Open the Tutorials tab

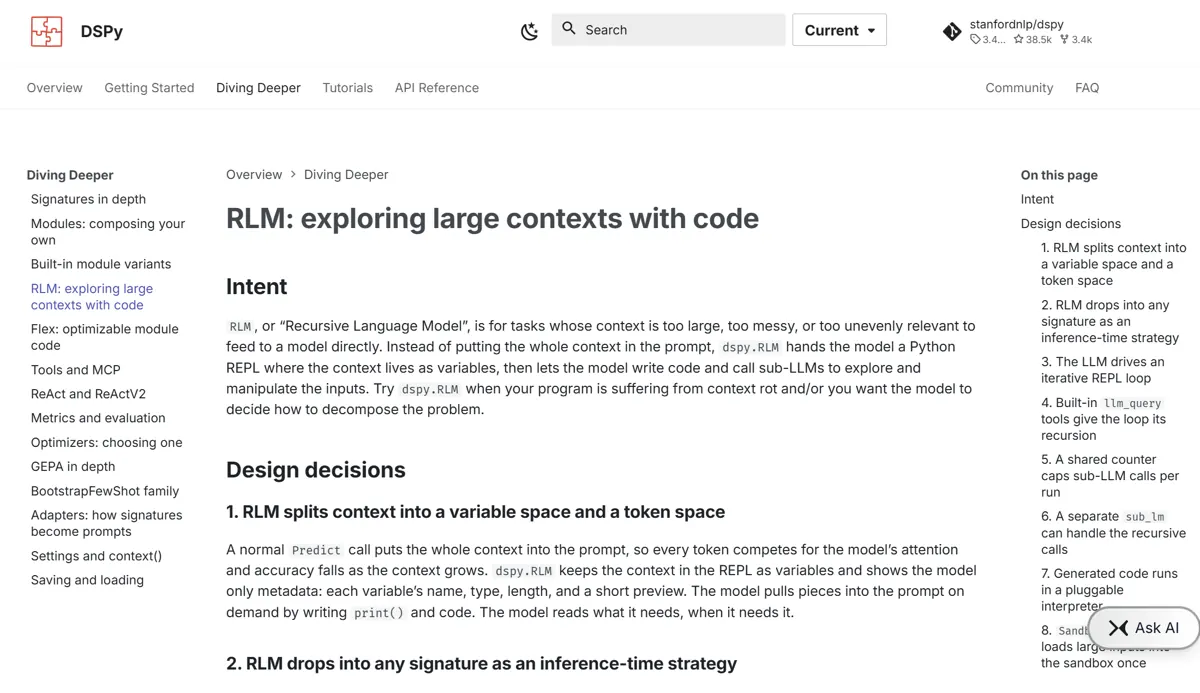click(x=347, y=88)
